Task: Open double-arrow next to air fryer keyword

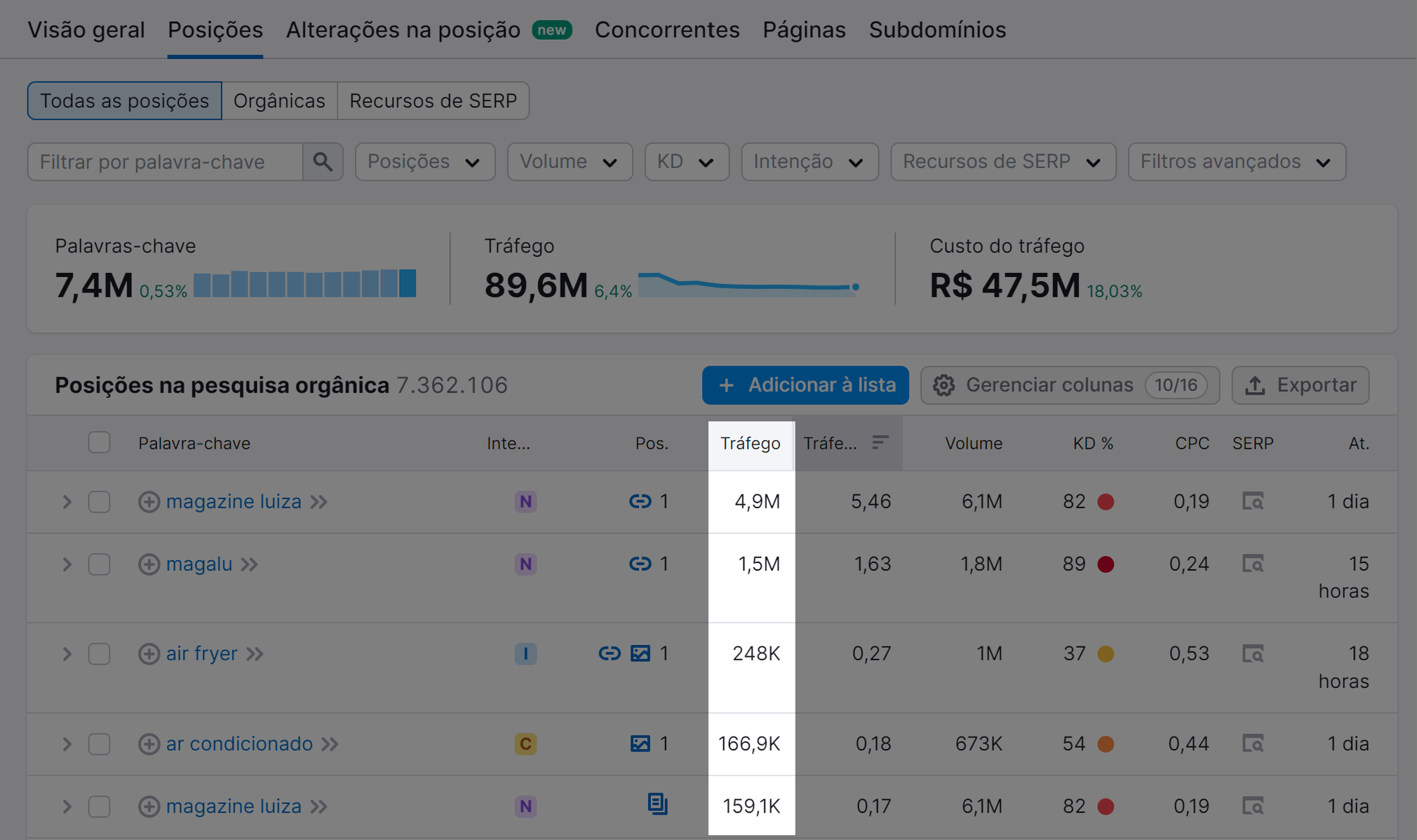Action: [255, 654]
